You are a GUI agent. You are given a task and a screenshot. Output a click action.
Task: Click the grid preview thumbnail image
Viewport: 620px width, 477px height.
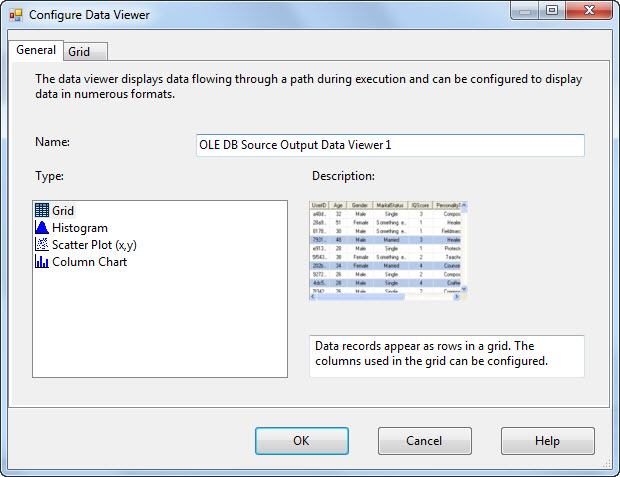coord(388,251)
